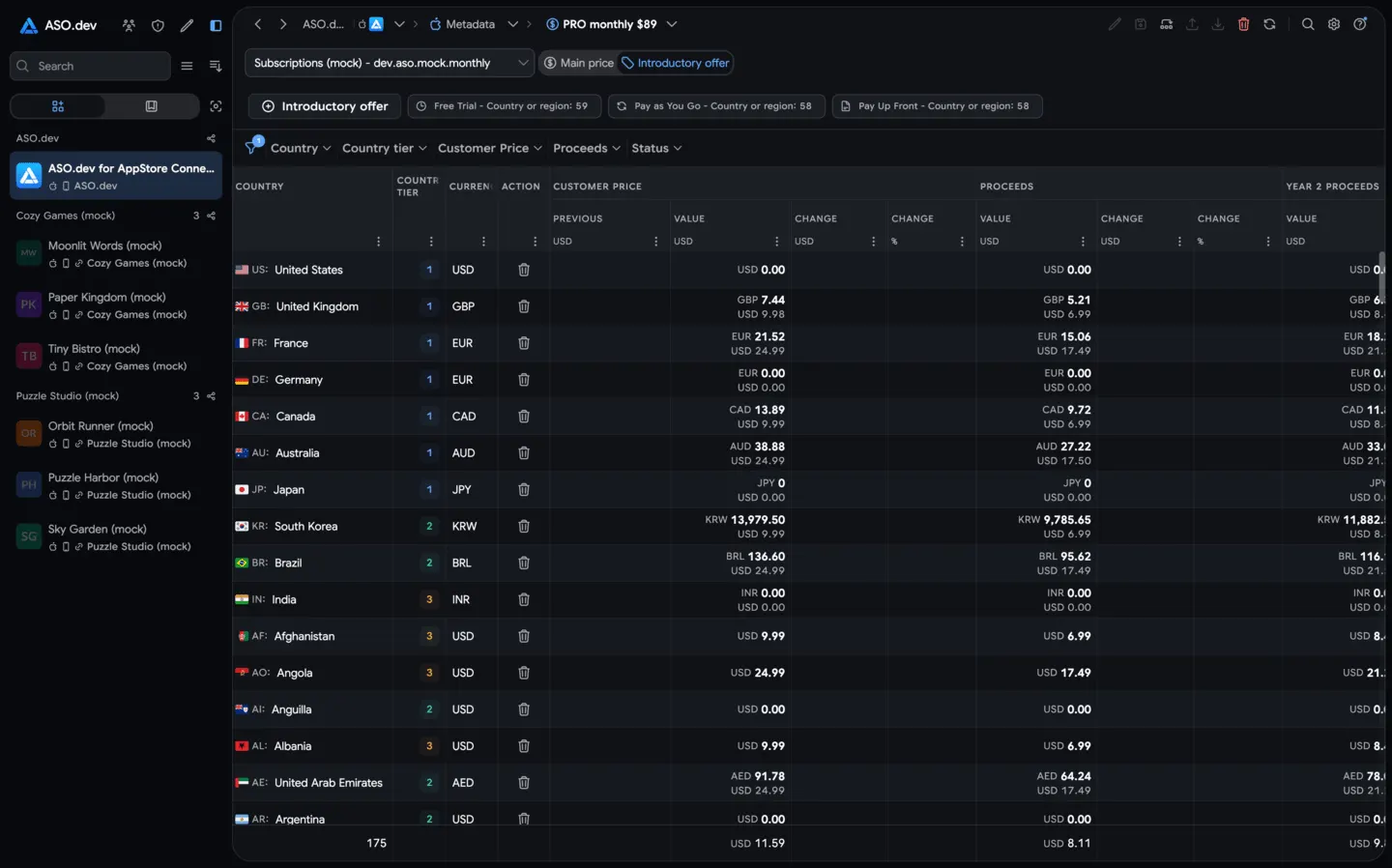Click the filter funnel icon with badge
Screen dimensions: 1392x868
(x=253, y=146)
